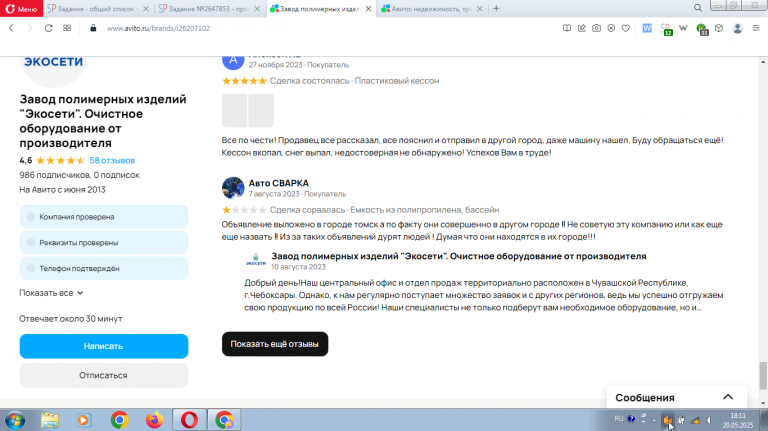
Task: Open the 58 отзывов link
Action: point(112,160)
